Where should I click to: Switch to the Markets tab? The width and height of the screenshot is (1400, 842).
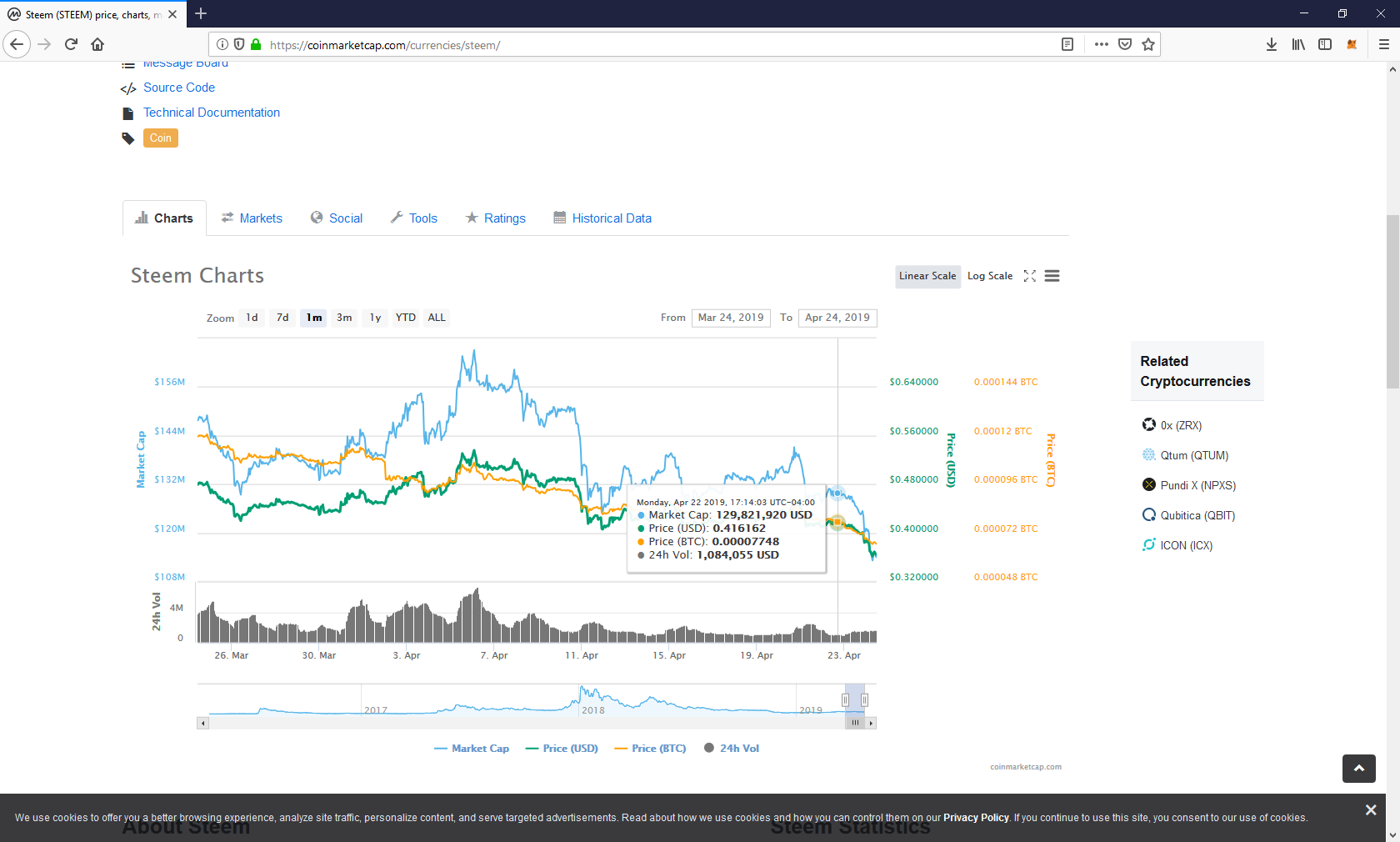tap(252, 218)
